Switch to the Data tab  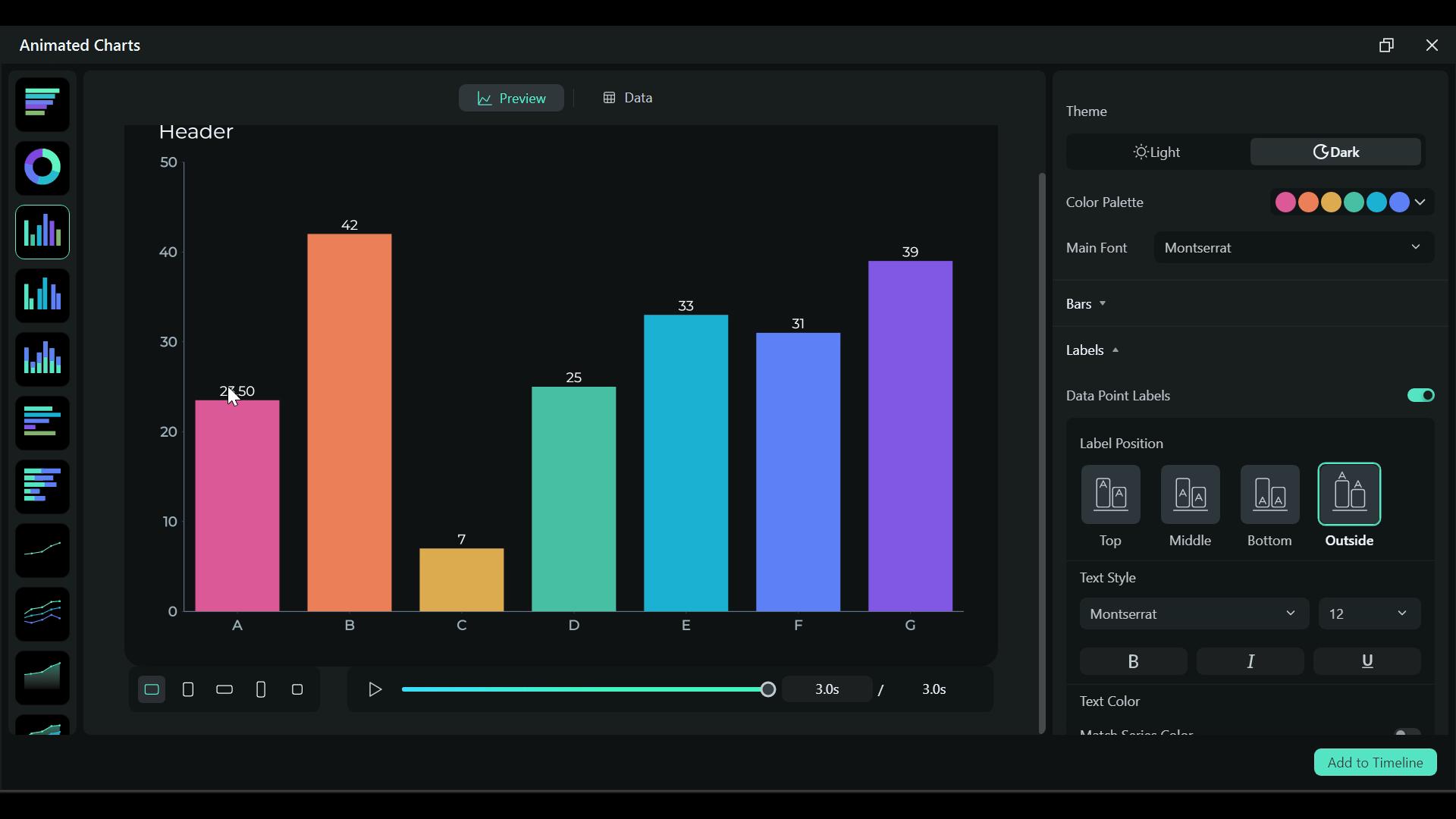click(x=628, y=98)
